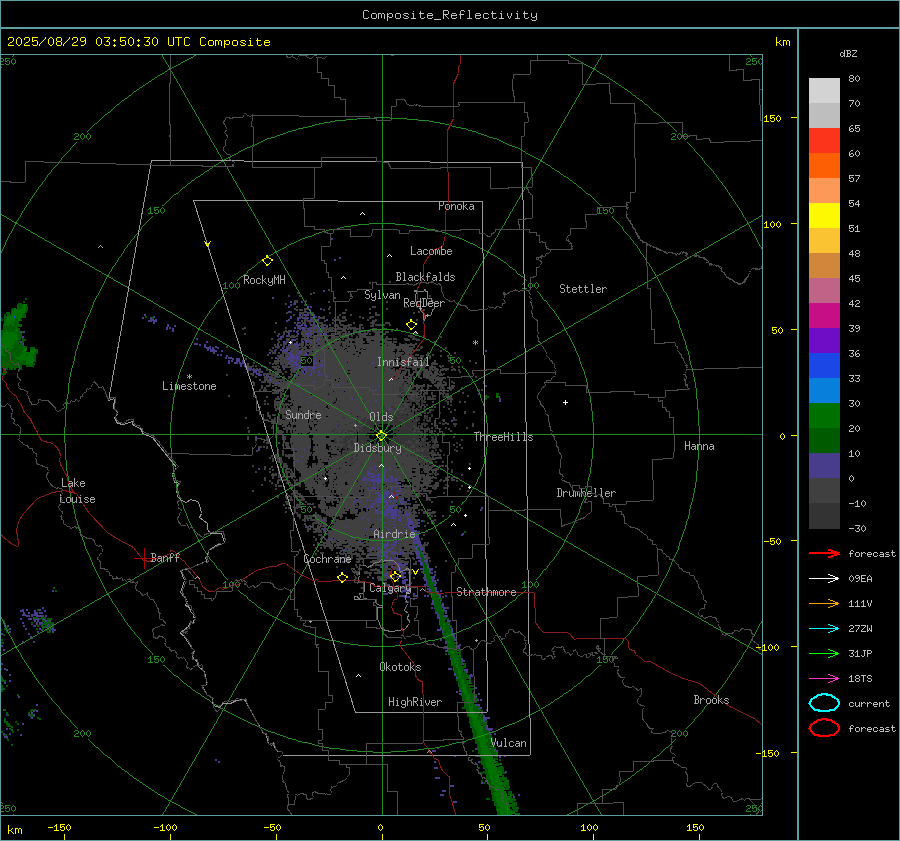Click the Vulcan city label
Image resolution: width=900 pixels, height=841 pixels.
click(x=508, y=743)
